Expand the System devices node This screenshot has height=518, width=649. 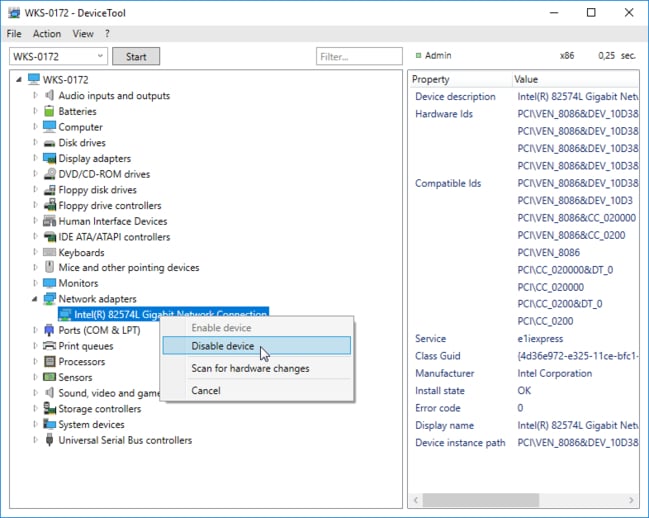pyautogui.click(x=35, y=424)
